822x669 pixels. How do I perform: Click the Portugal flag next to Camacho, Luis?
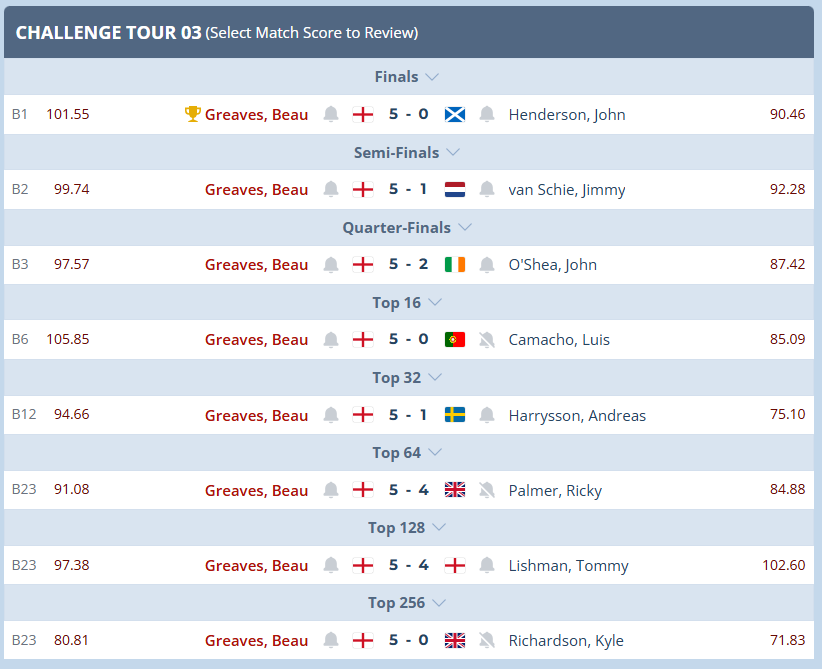click(x=455, y=339)
